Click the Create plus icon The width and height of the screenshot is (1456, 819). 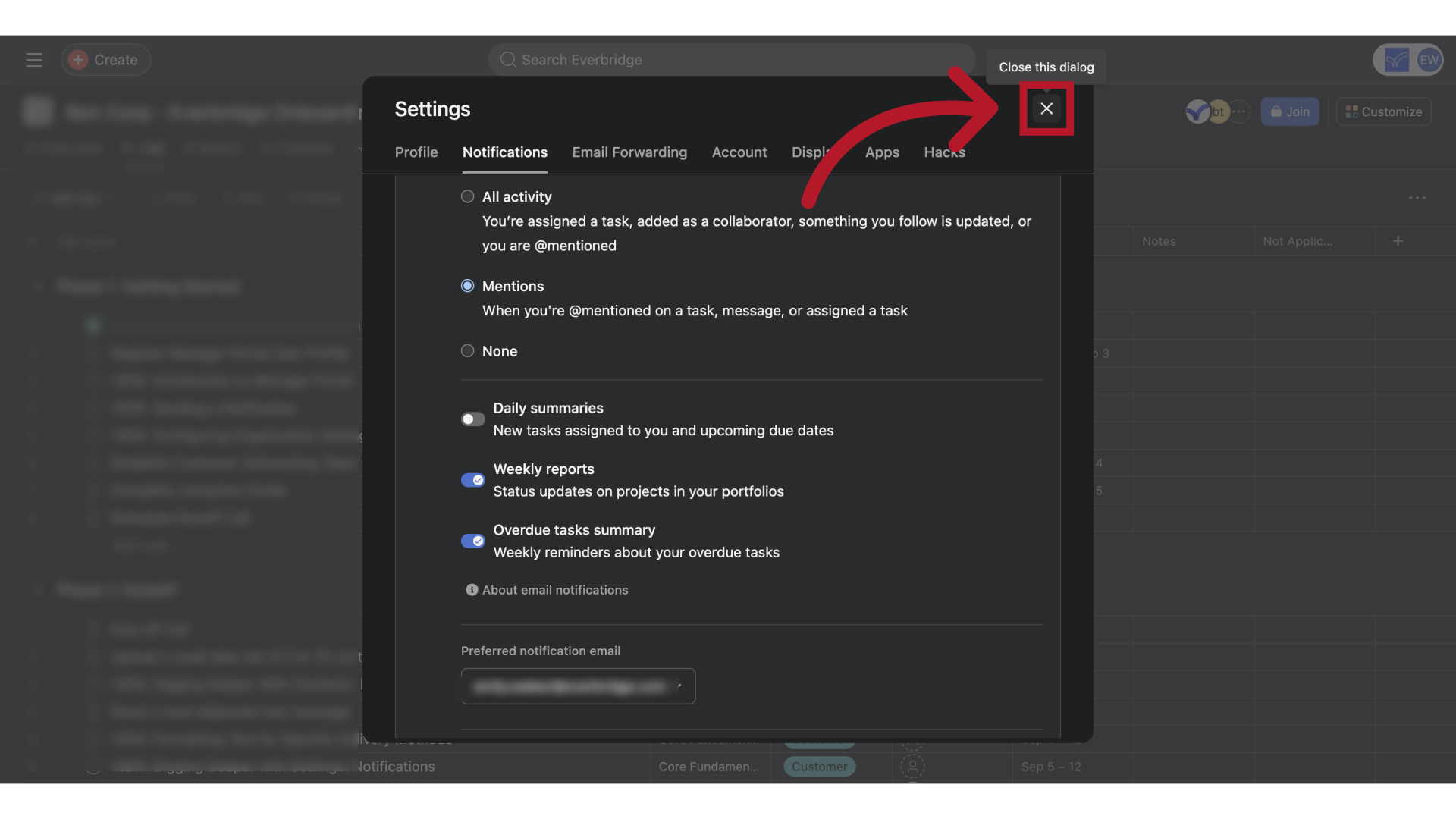click(78, 60)
